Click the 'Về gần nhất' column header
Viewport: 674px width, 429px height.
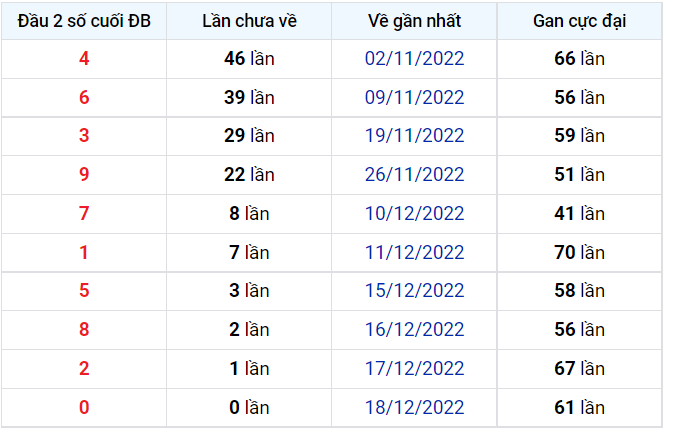tap(414, 21)
